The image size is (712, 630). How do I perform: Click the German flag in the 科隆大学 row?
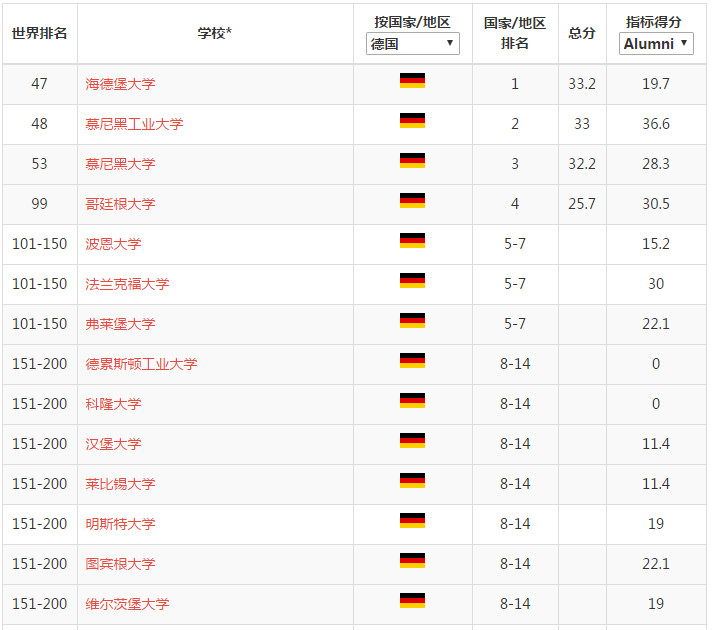tap(412, 400)
